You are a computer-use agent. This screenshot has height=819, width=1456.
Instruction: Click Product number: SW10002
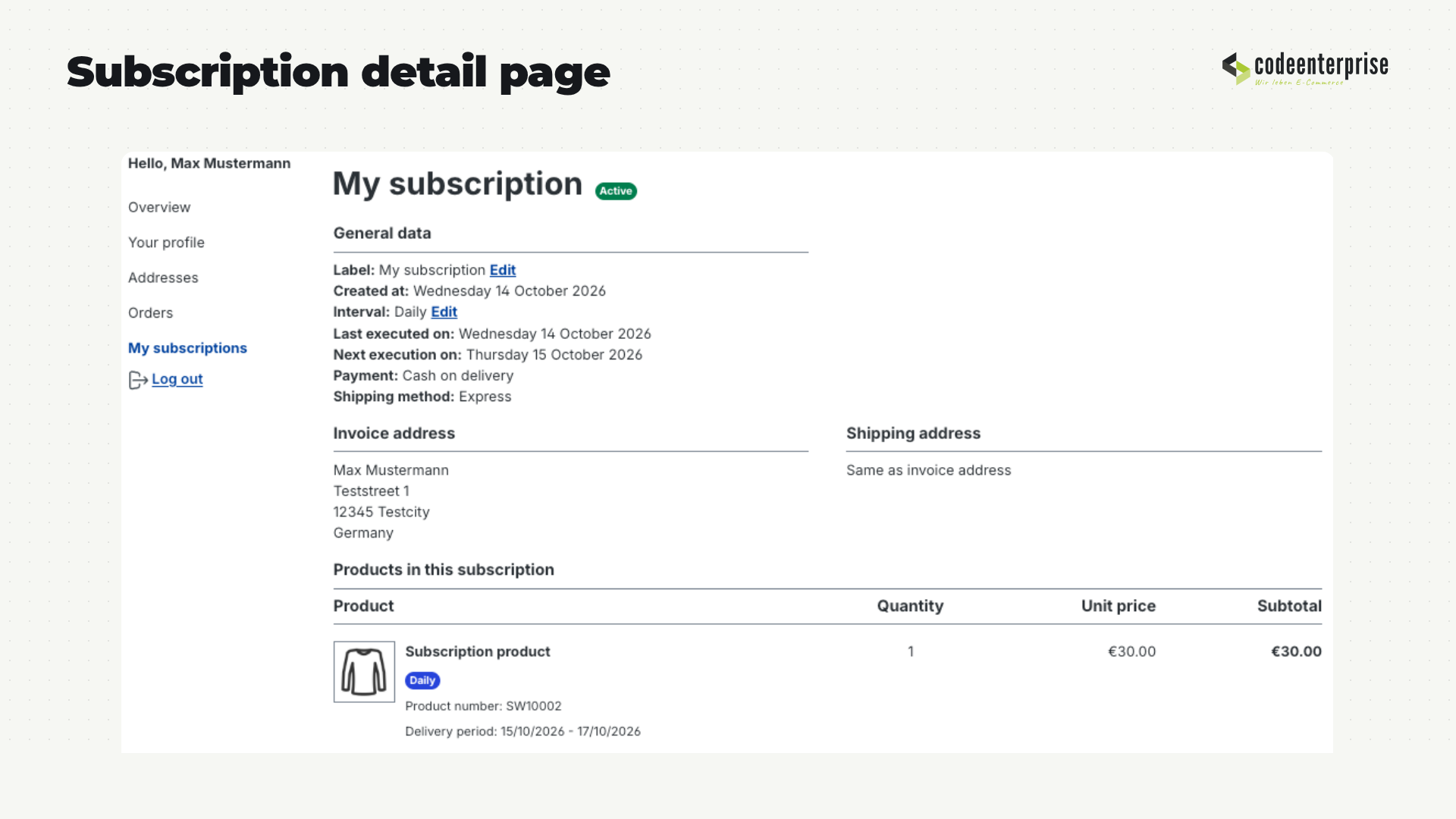pos(483,706)
